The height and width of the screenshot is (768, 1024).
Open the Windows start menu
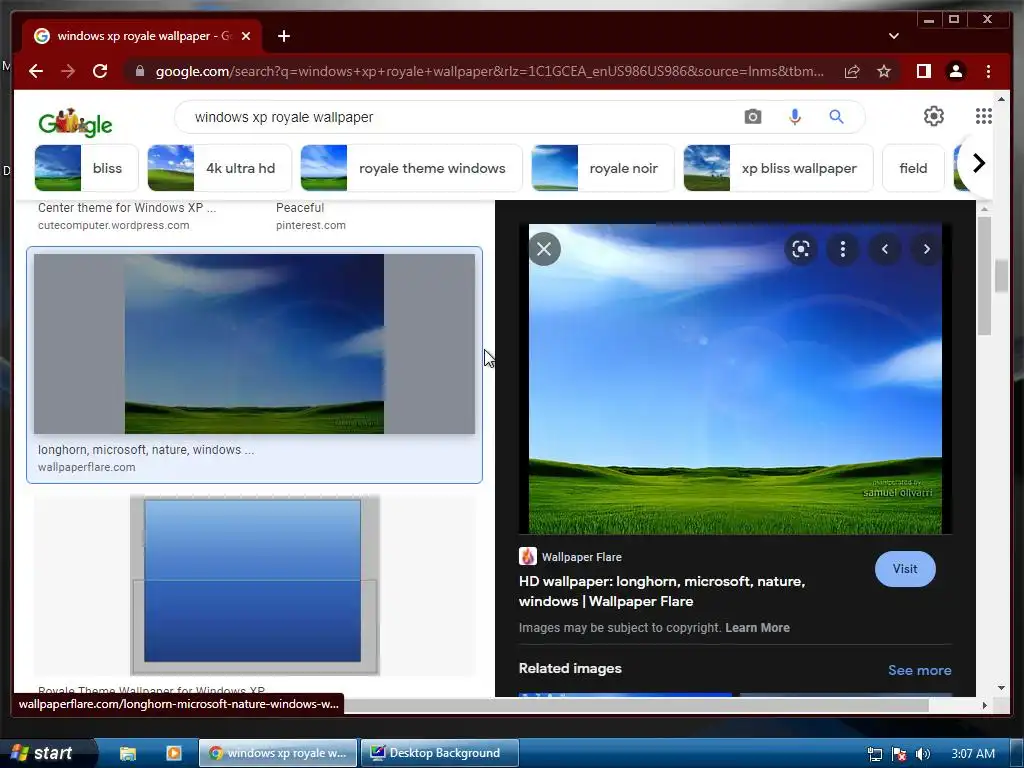coord(43,753)
